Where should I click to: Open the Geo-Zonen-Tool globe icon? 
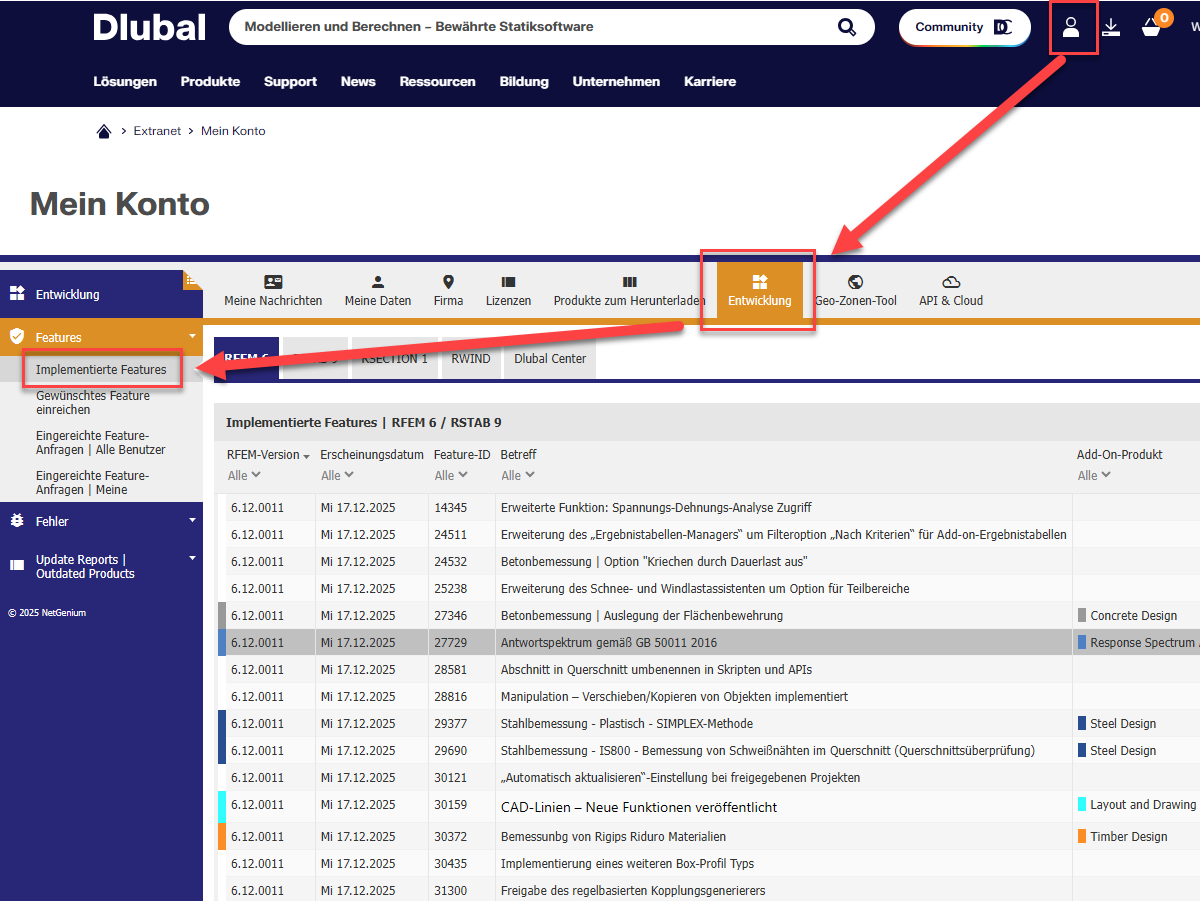click(856, 290)
